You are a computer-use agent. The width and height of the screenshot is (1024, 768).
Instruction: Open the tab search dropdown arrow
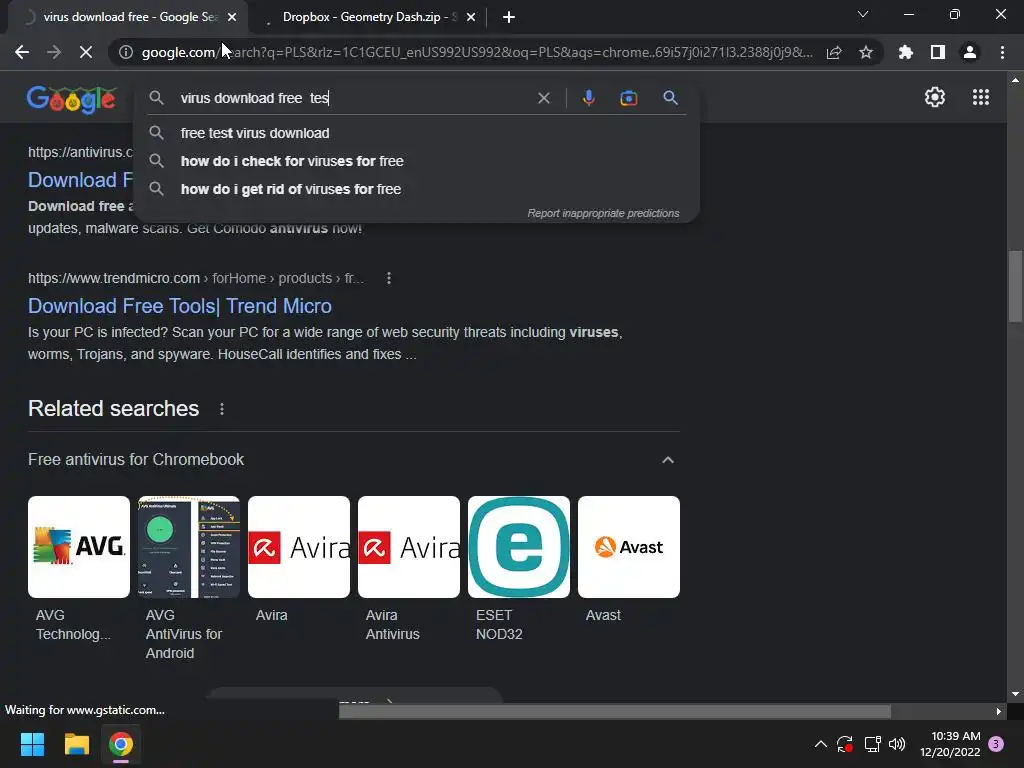(x=863, y=14)
